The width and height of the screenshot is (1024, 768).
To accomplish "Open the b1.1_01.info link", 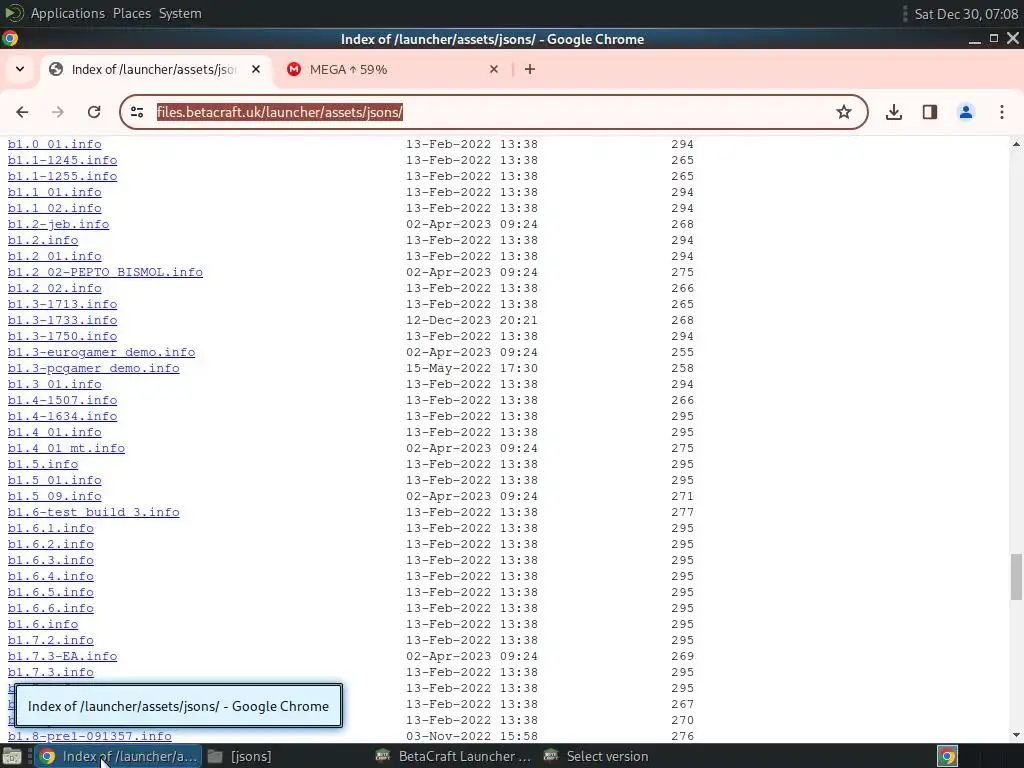I will [55, 192].
